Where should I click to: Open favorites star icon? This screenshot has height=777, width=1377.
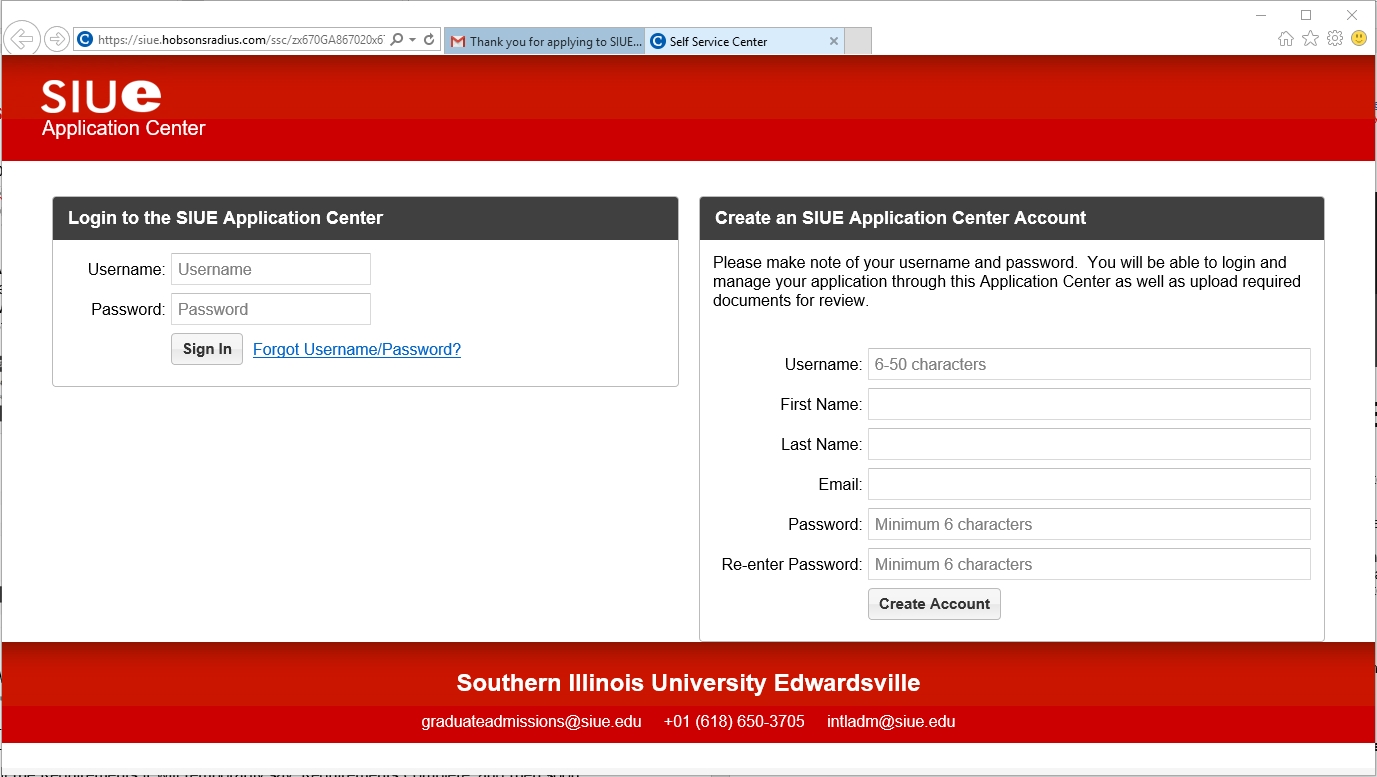coord(1310,39)
